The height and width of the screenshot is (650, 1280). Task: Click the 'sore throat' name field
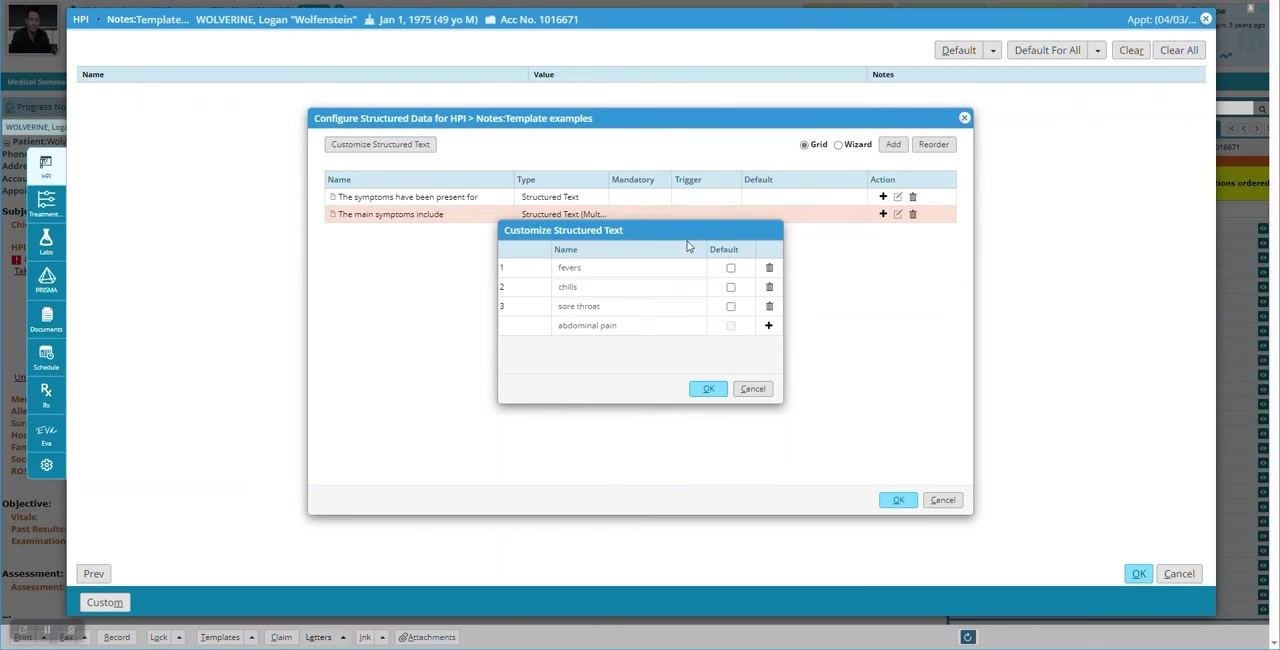pyautogui.click(x=628, y=306)
